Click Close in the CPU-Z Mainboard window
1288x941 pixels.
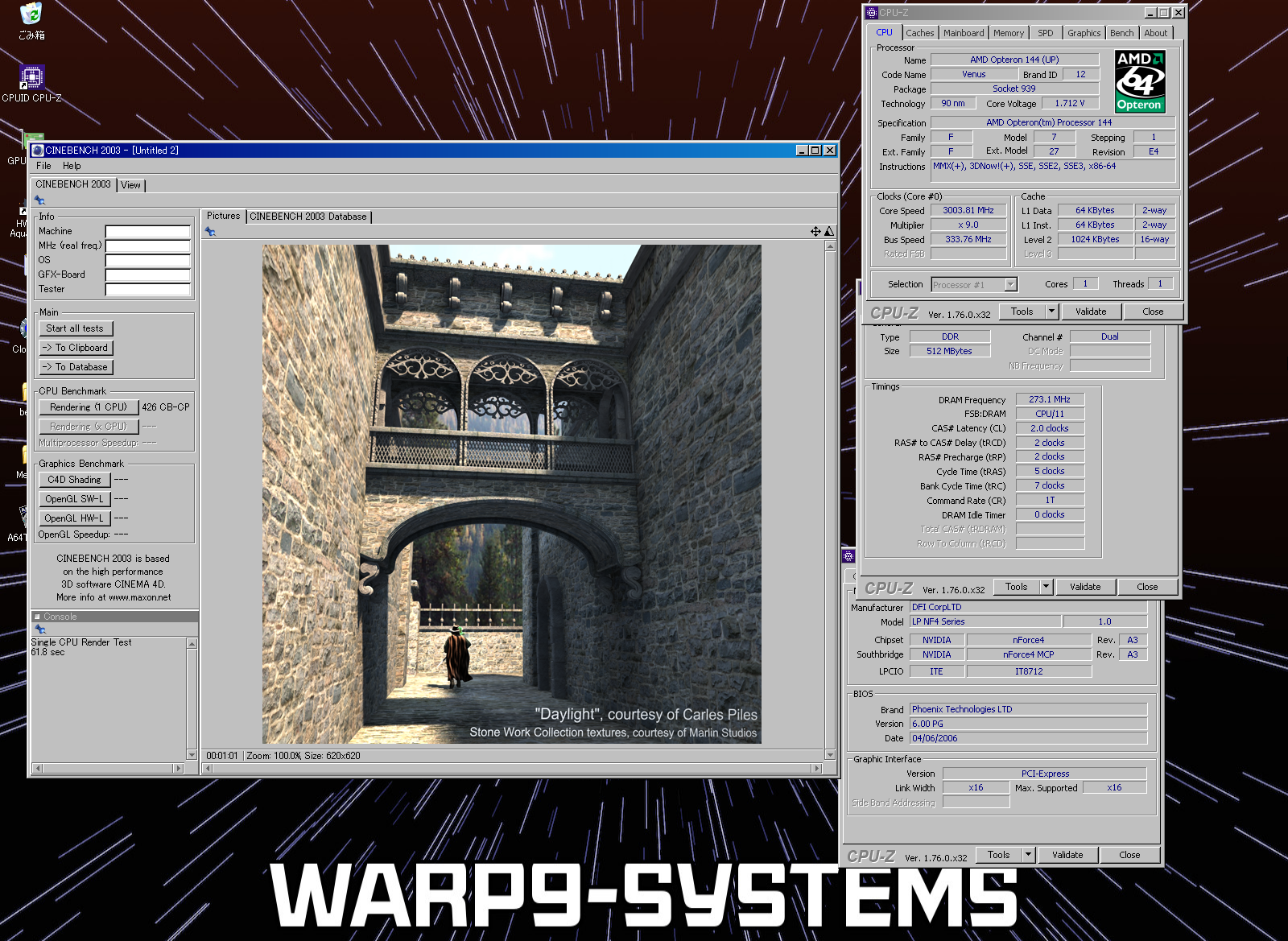coord(1129,855)
